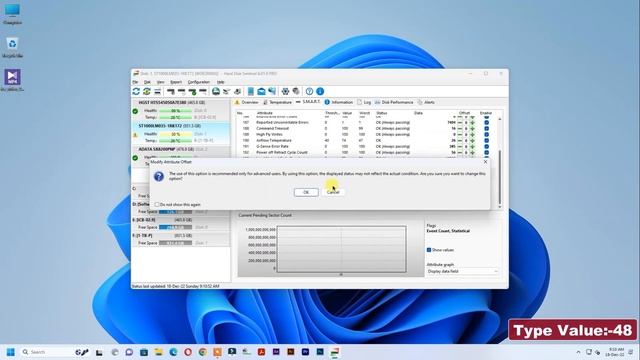
Task: Open the Report menu
Action: point(176,82)
